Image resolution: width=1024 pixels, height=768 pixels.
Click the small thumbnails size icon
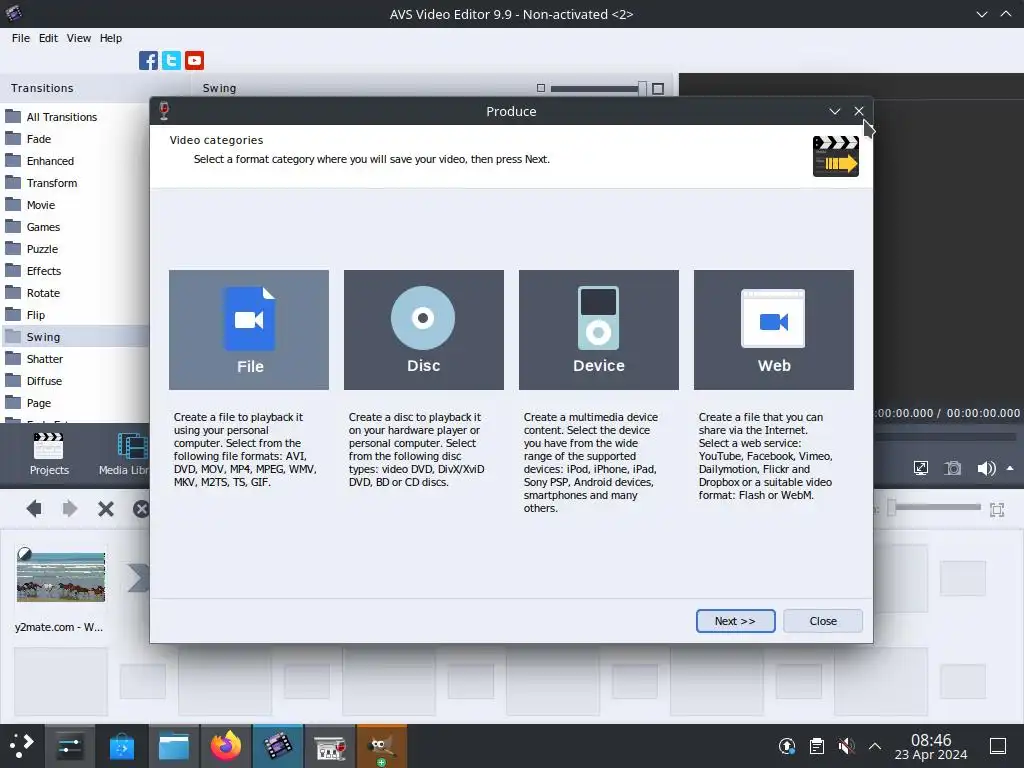(x=541, y=88)
